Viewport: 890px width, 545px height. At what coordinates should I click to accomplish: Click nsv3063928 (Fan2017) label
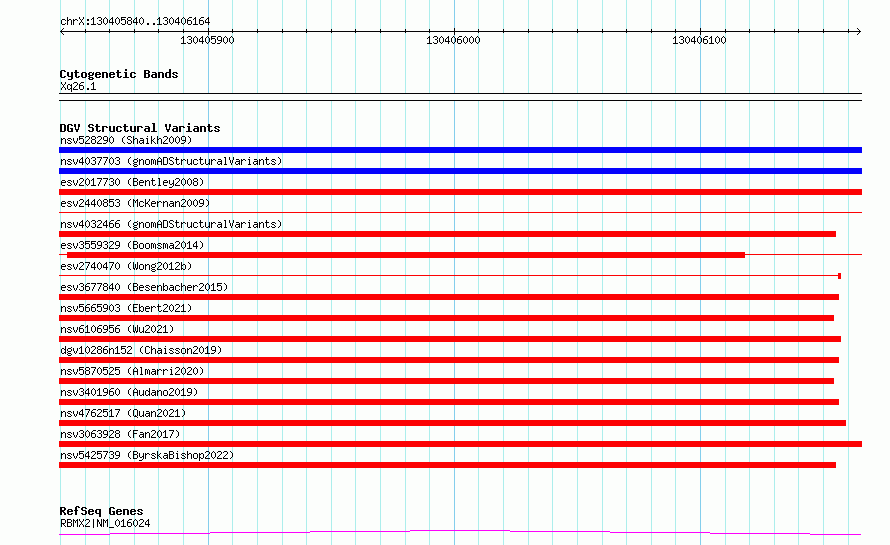click(120, 434)
